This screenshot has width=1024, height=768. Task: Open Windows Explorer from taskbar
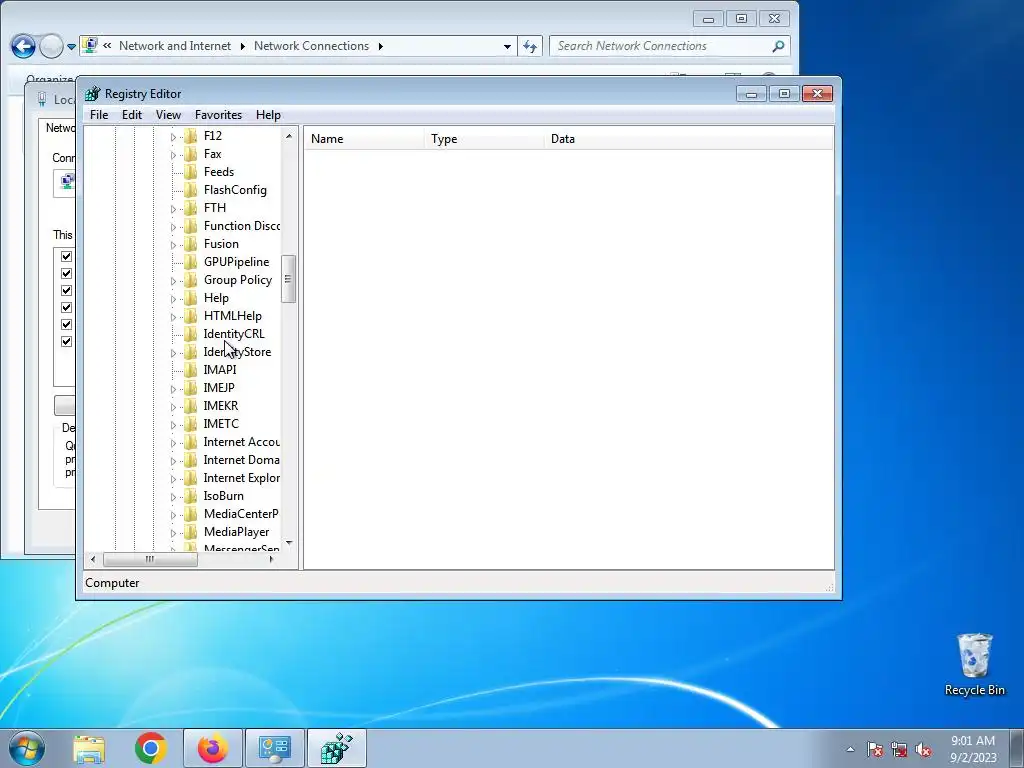(x=89, y=748)
